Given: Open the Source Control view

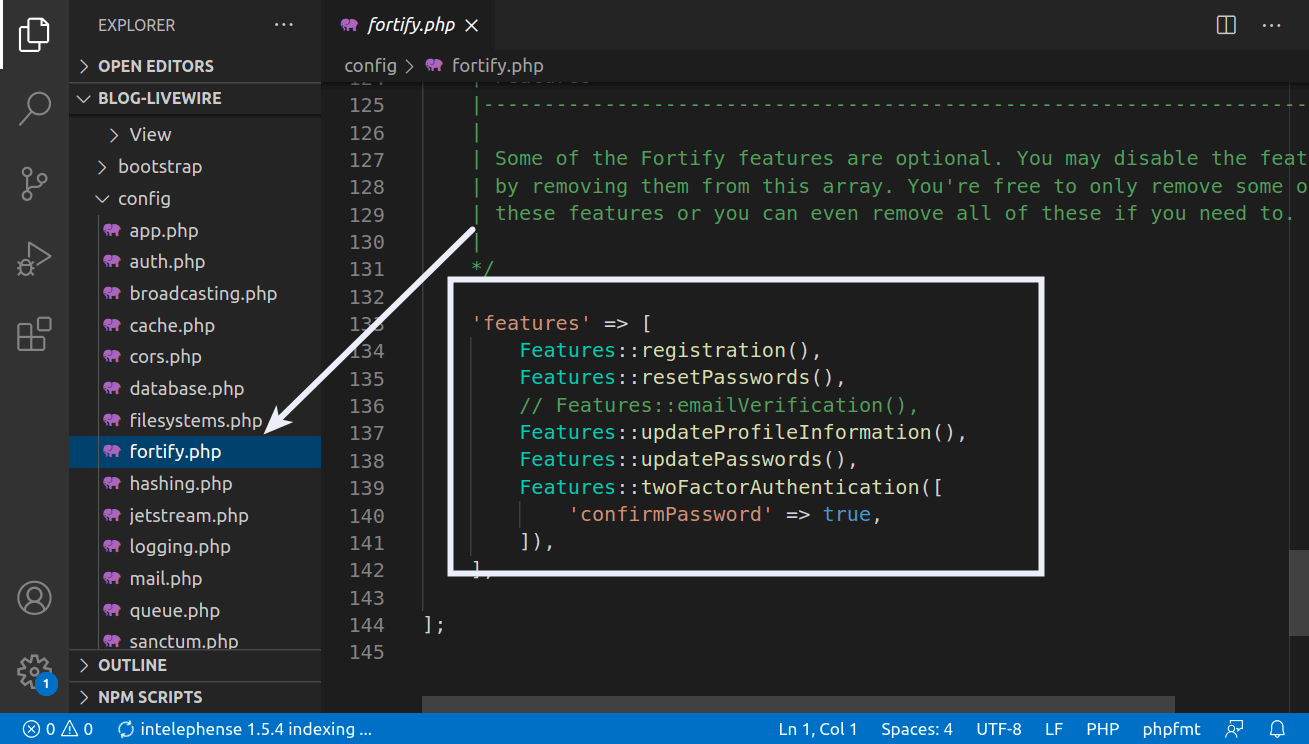Looking at the screenshot, I should coord(34,184).
